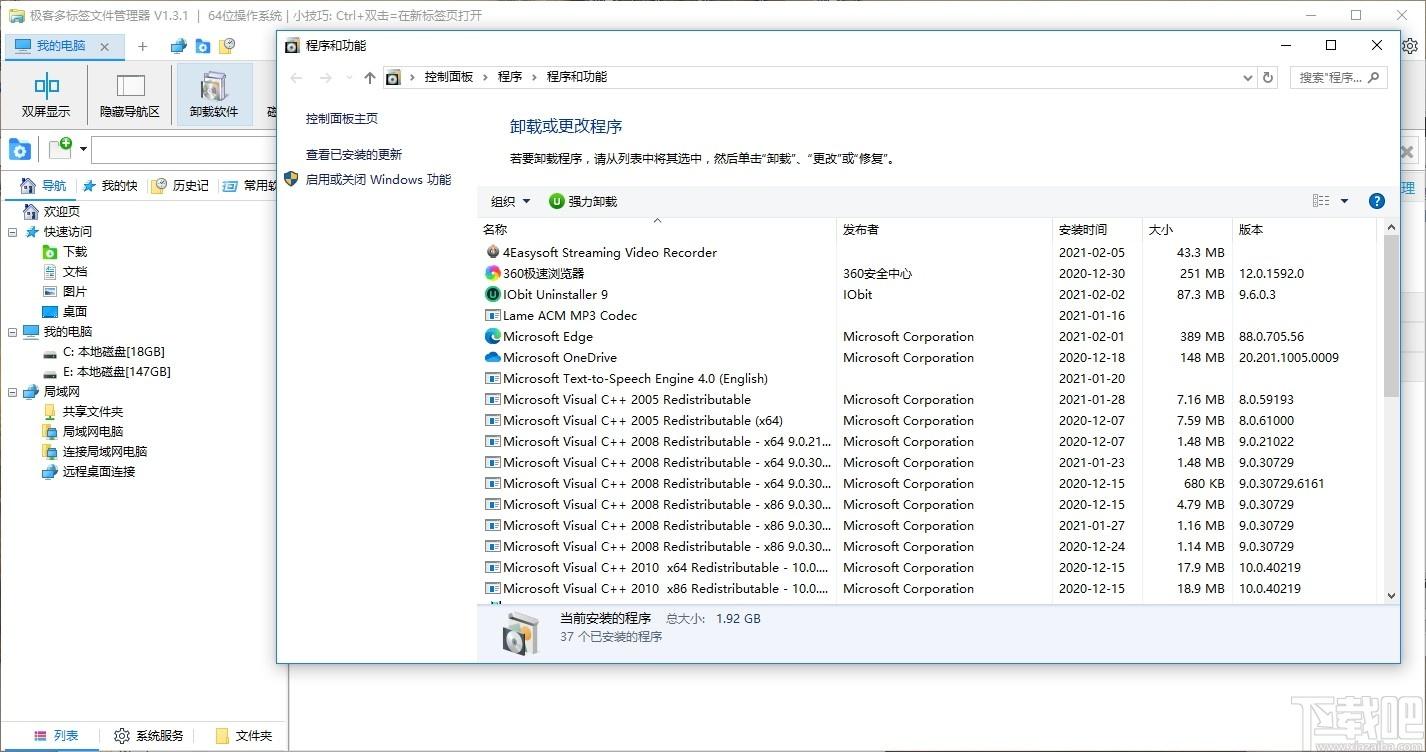
Task: Refresh the 程序和功能 address bar
Action: pos(1268,77)
